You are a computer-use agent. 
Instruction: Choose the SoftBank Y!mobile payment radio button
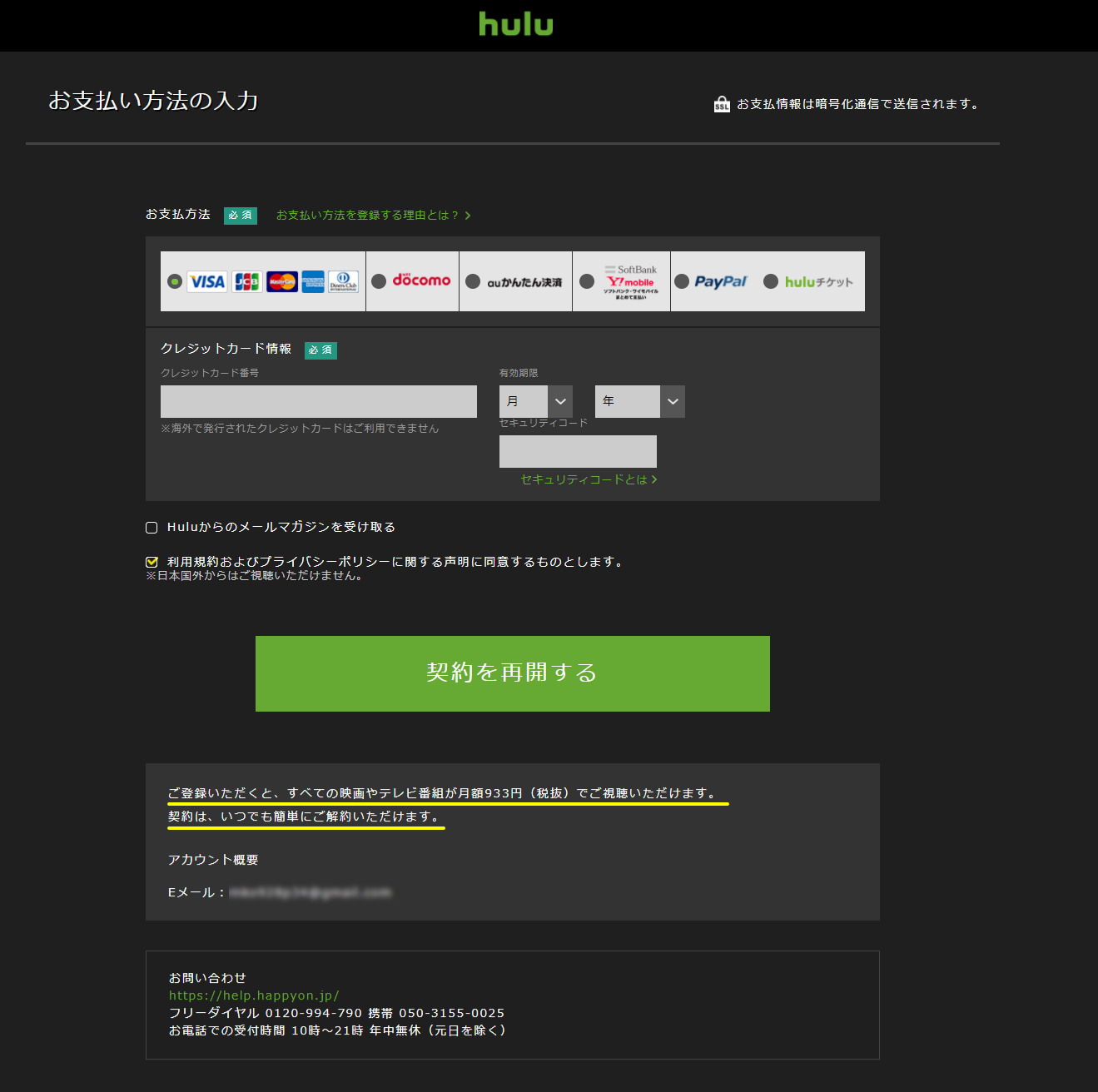tap(587, 281)
